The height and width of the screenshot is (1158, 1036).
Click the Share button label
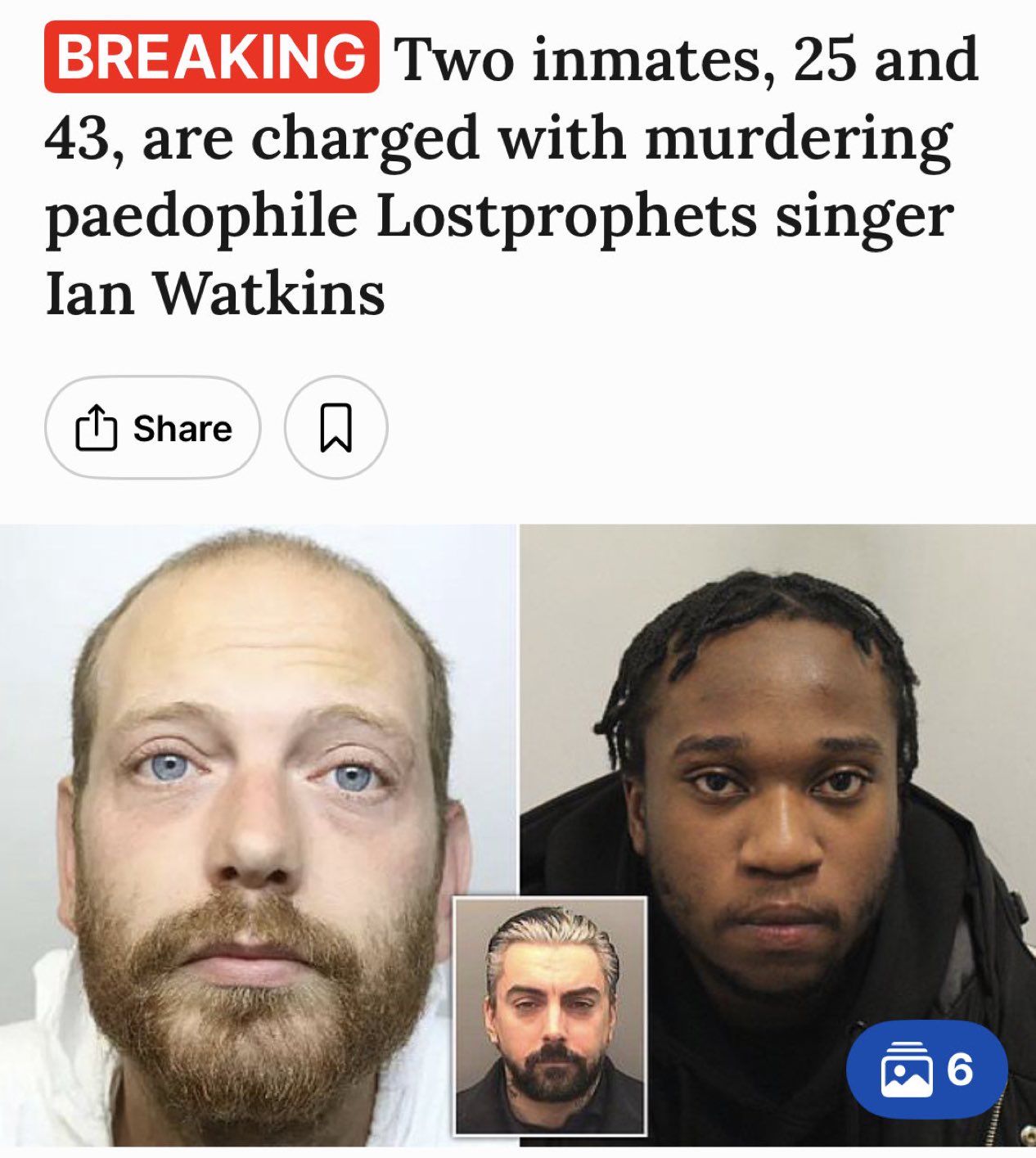182,428
